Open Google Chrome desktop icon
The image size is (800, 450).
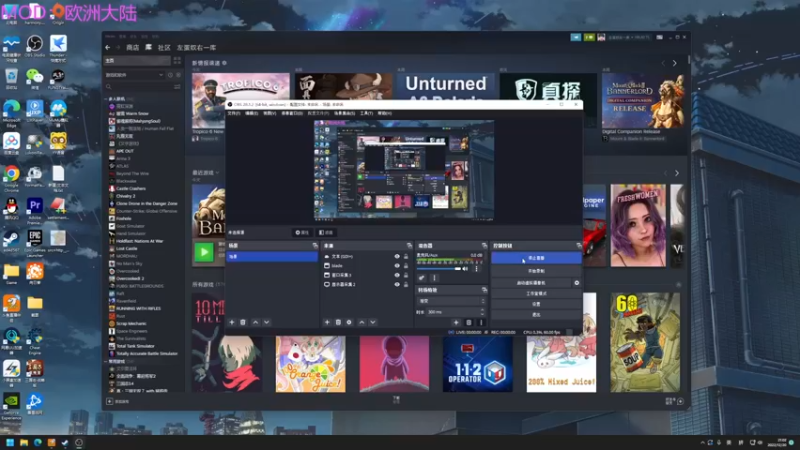(11, 177)
